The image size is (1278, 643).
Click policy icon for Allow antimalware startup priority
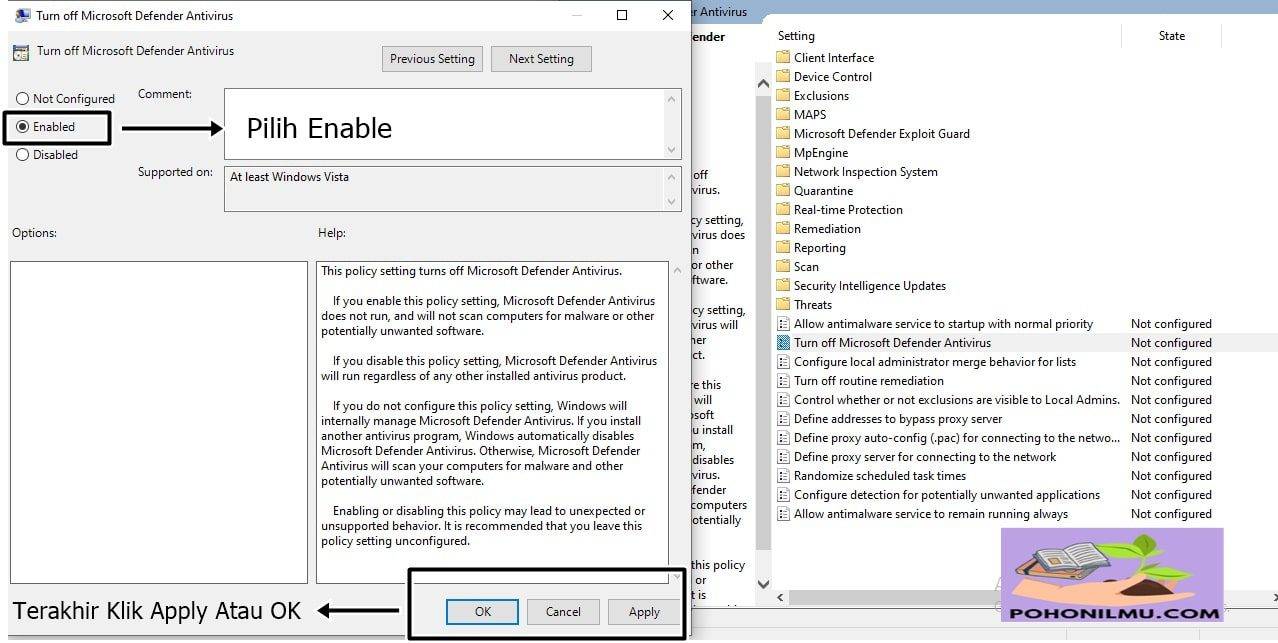784,324
